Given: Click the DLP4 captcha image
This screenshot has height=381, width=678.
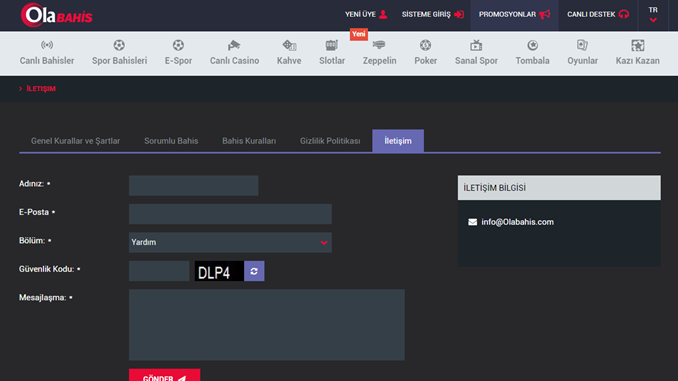Looking at the screenshot, I should tap(219, 271).
